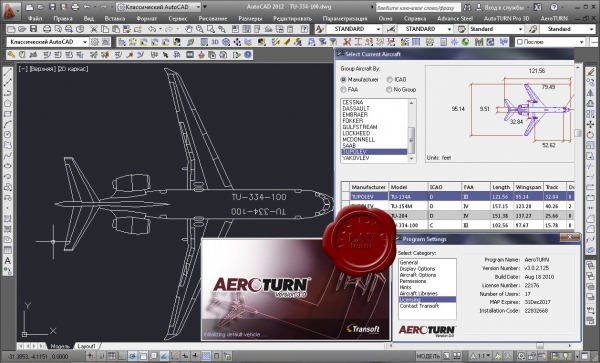
Task: Select Licensing in category list
Action: tap(427, 300)
